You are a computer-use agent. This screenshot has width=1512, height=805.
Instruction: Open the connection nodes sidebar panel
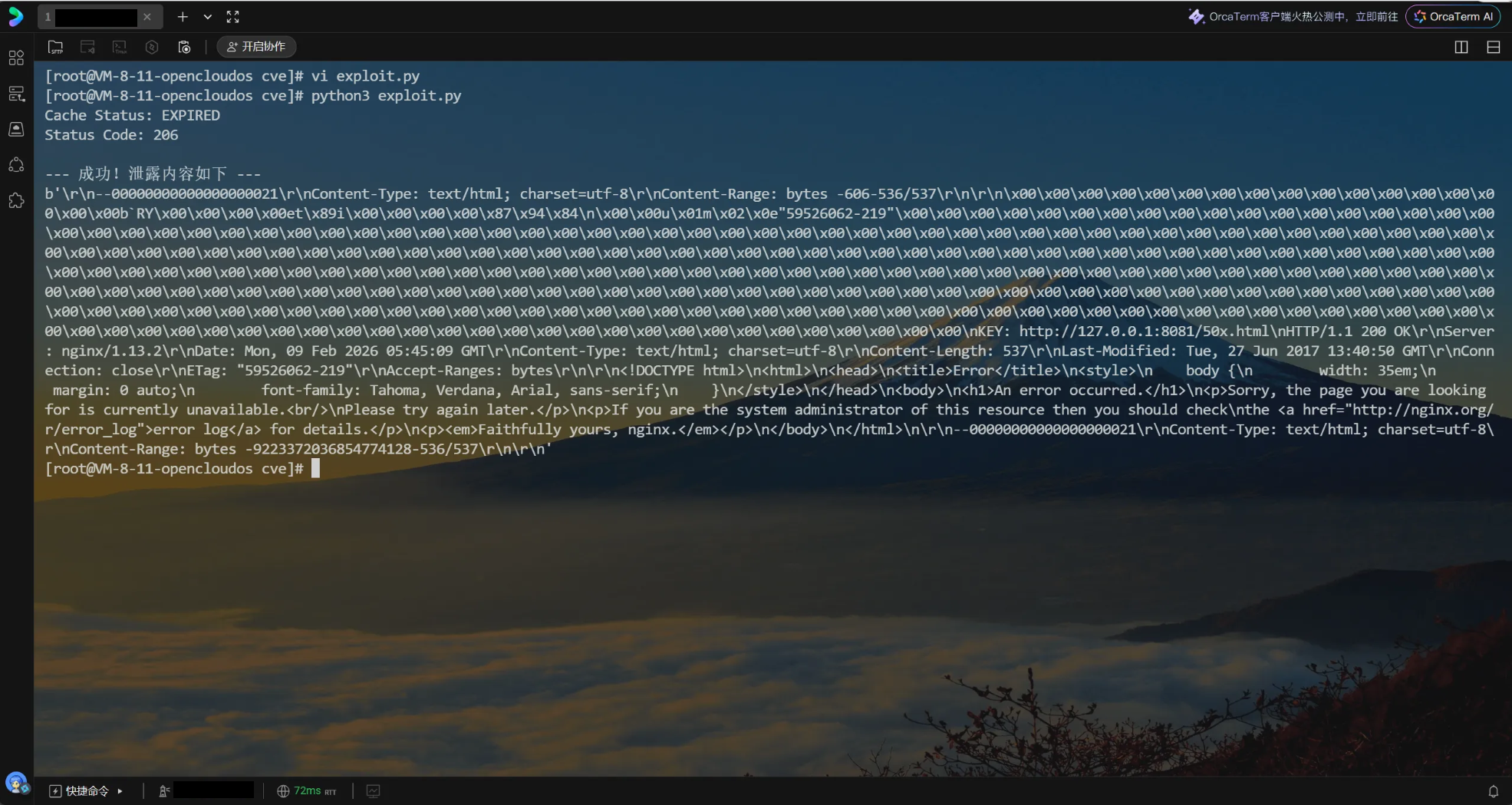click(x=16, y=165)
